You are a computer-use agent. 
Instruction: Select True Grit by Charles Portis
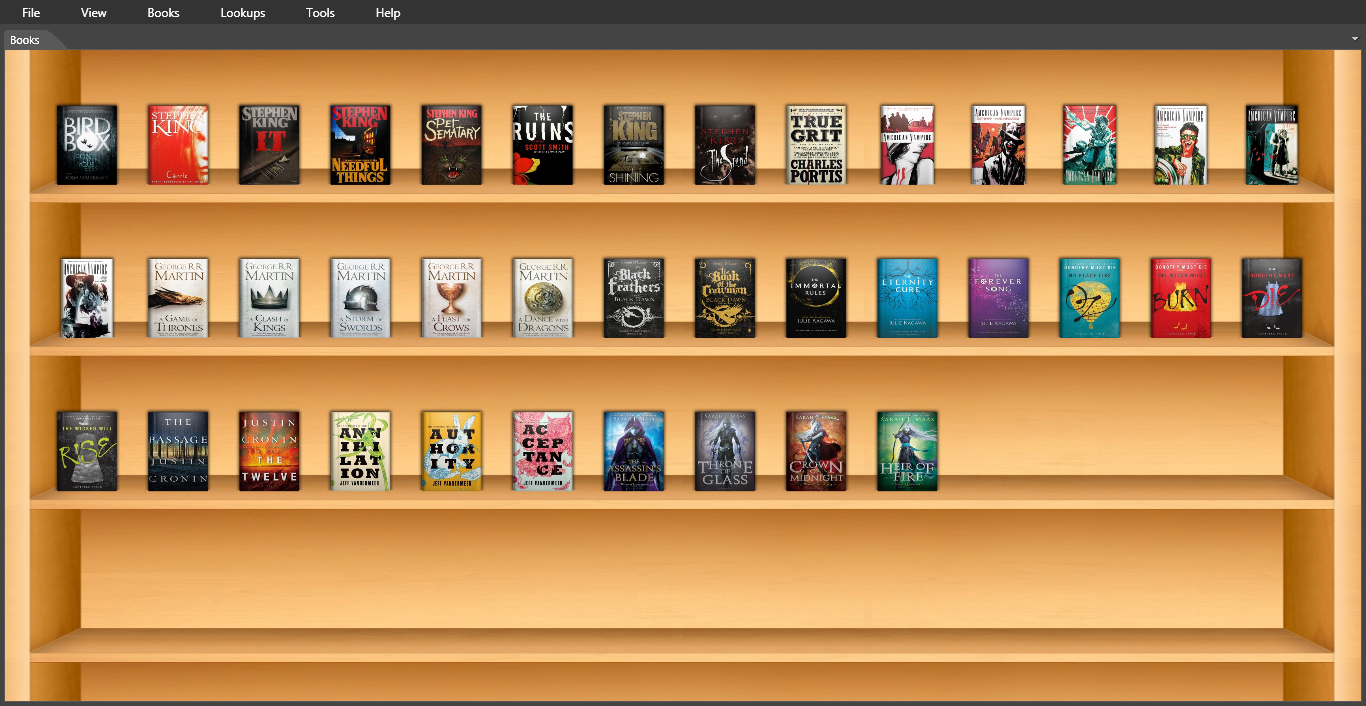tap(816, 145)
